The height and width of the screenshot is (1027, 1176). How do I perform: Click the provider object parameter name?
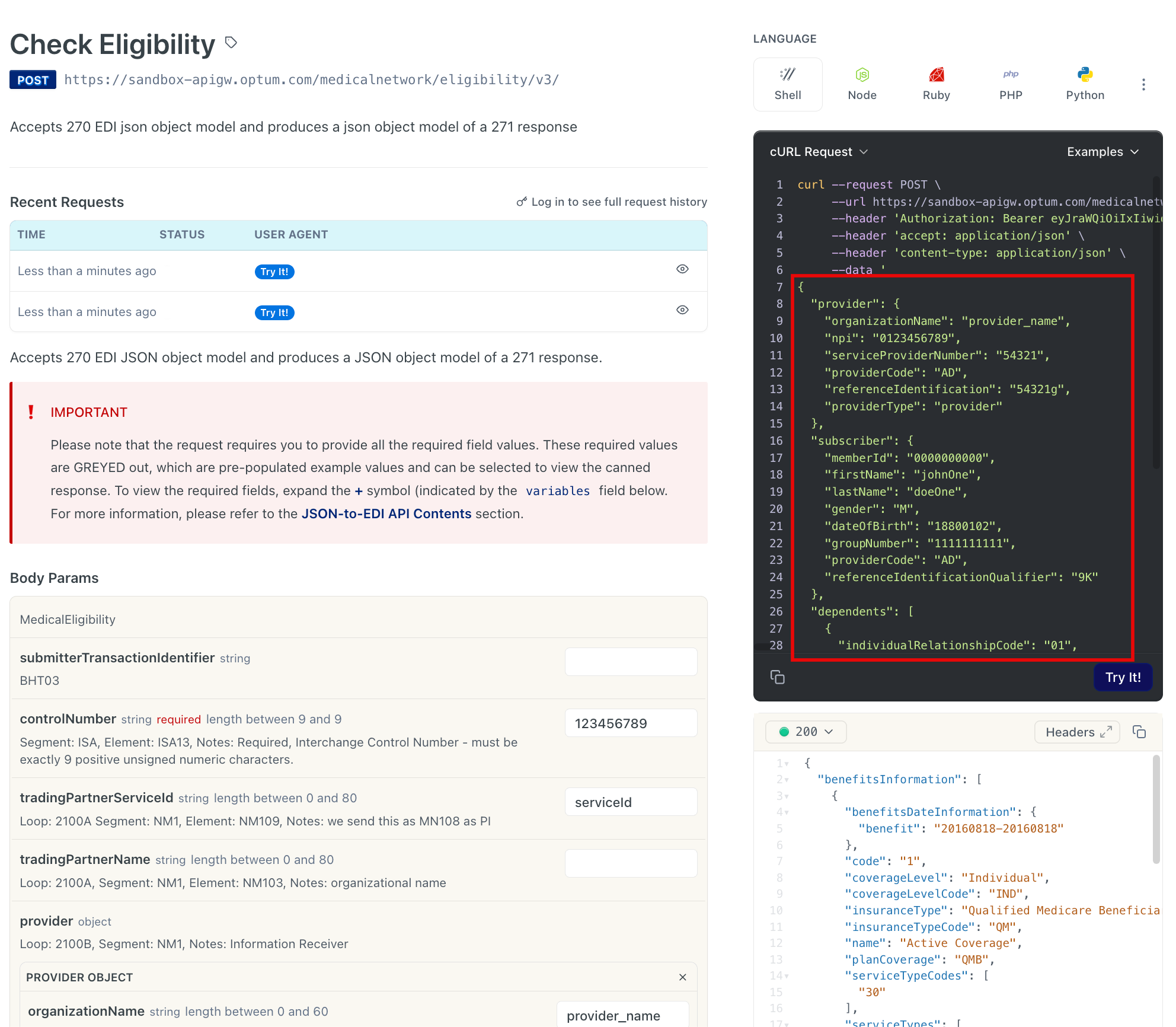coord(46,921)
